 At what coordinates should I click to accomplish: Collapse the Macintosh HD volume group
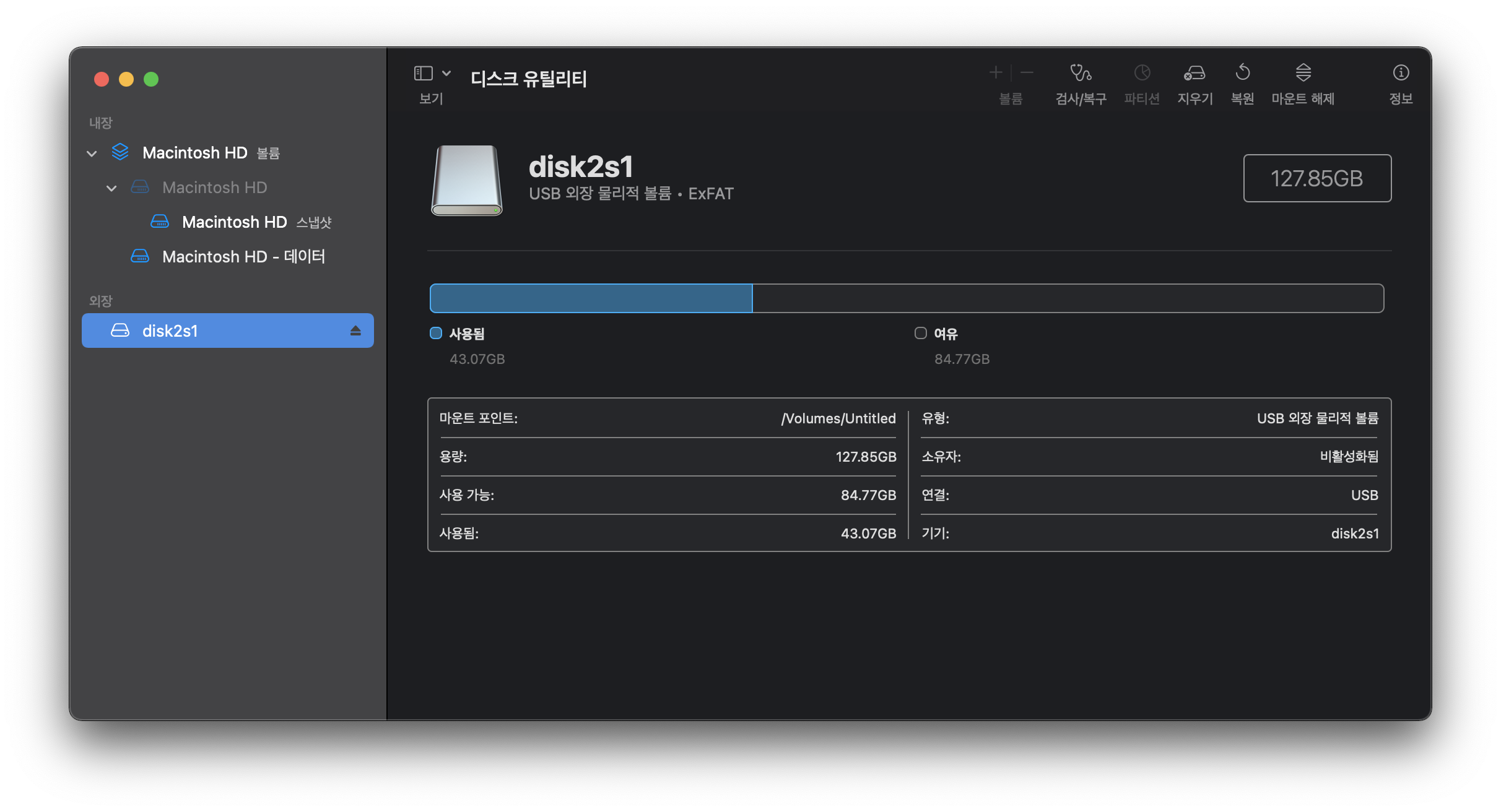click(92, 153)
